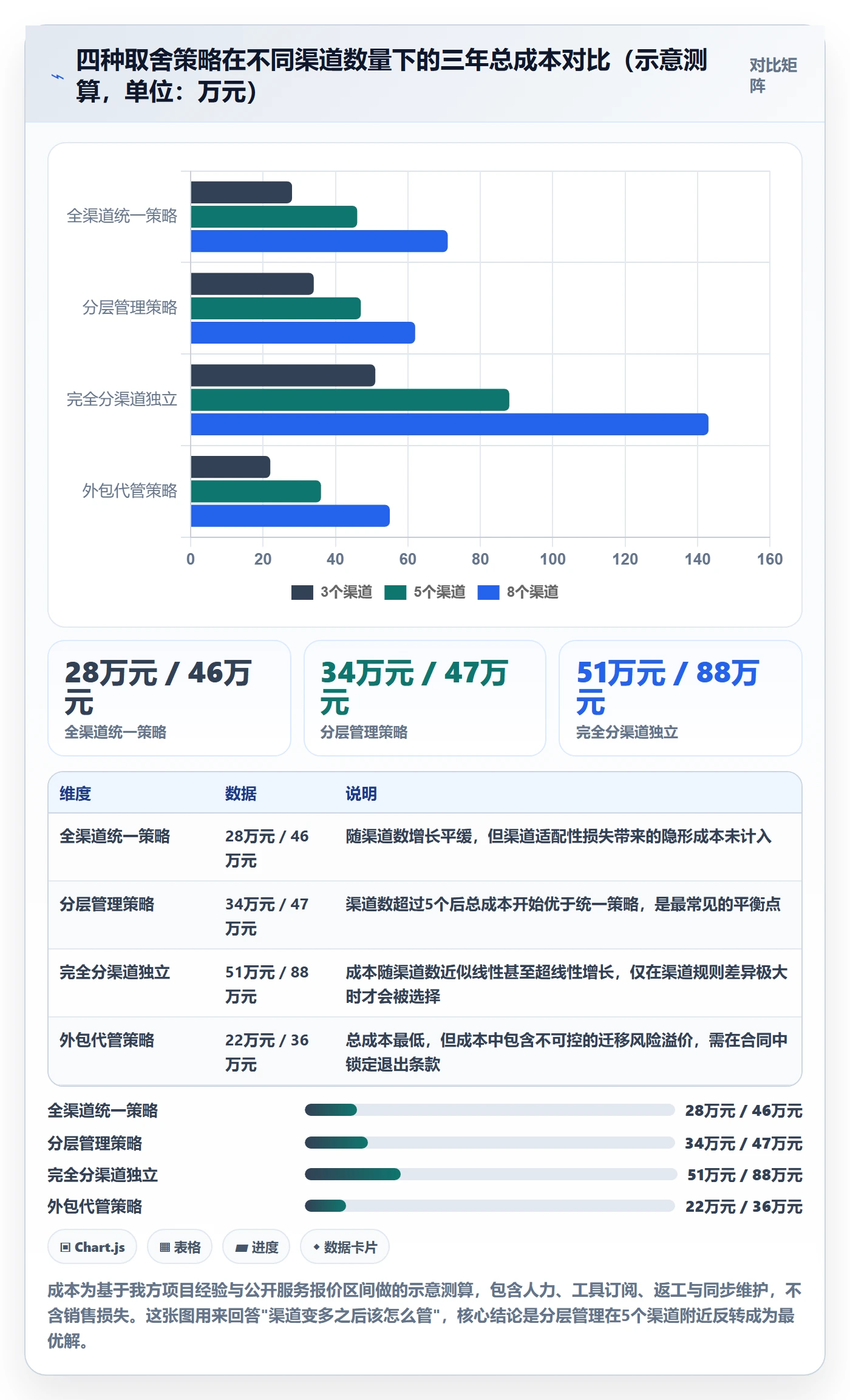This screenshot has height=1400, width=850.
Task: Select the 外包代管策略 3个渠道 dark bar
Action: click(x=231, y=467)
